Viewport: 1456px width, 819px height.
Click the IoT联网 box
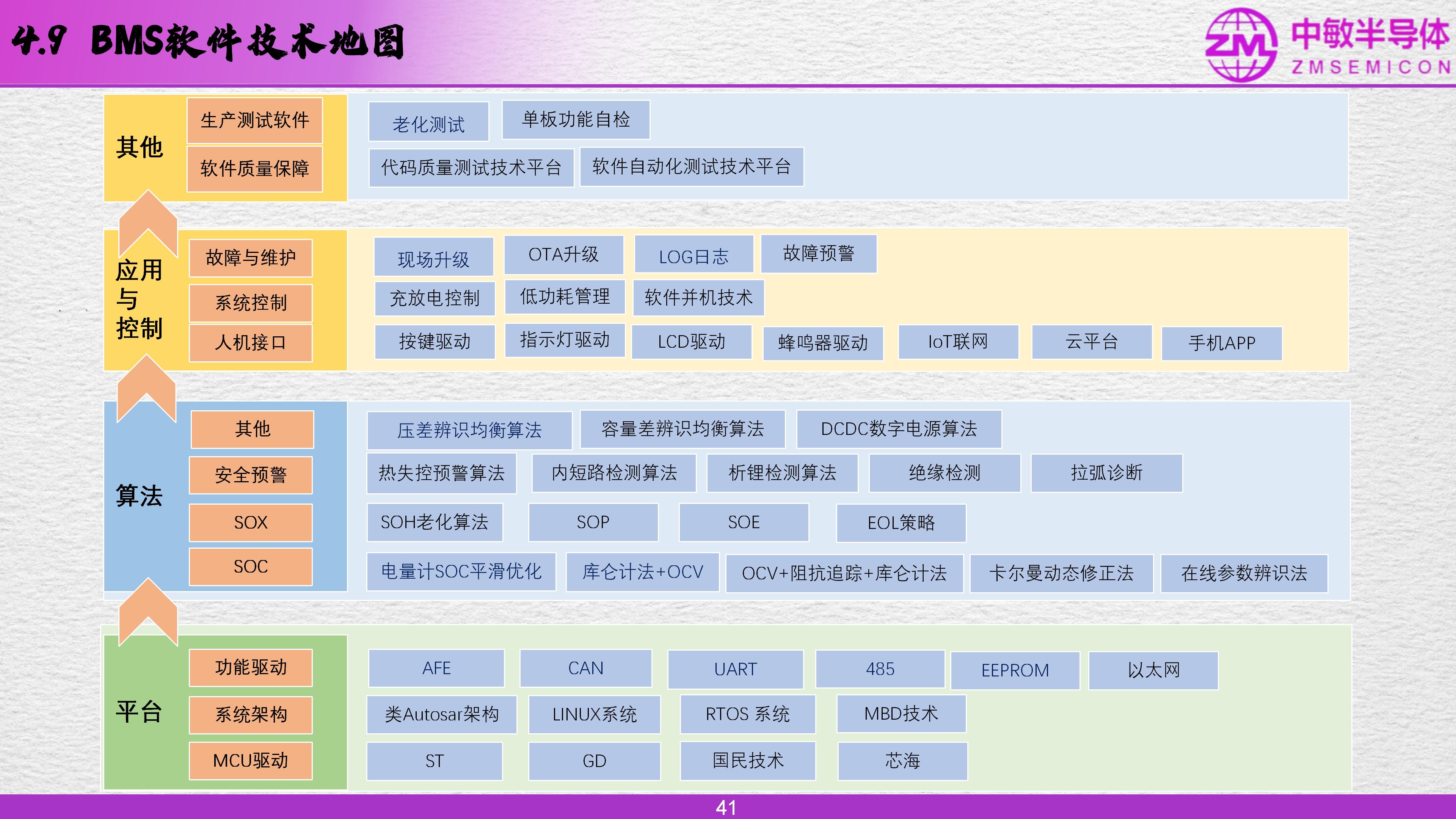tap(958, 342)
